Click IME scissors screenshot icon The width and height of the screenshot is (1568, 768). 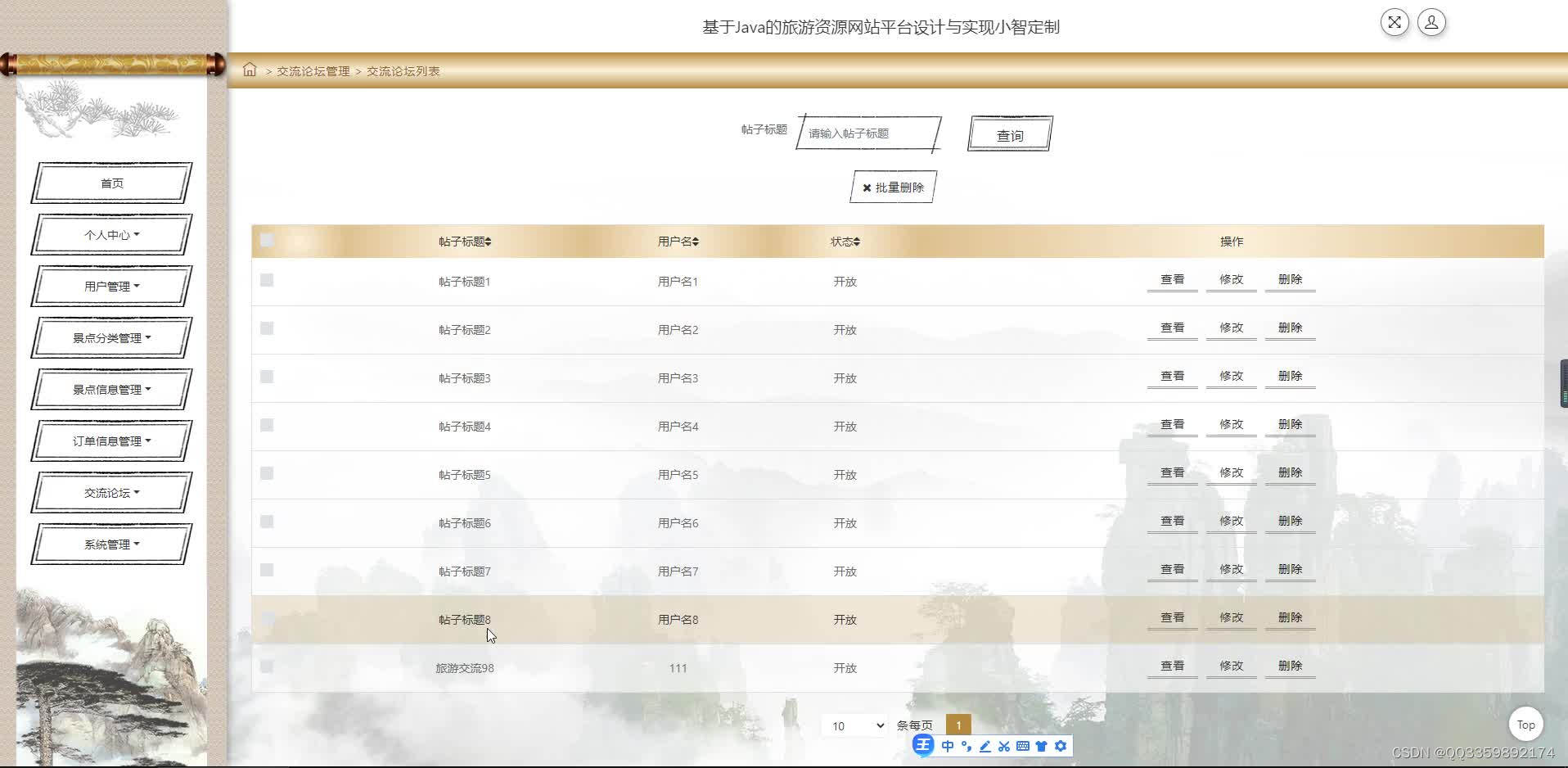(1004, 746)
